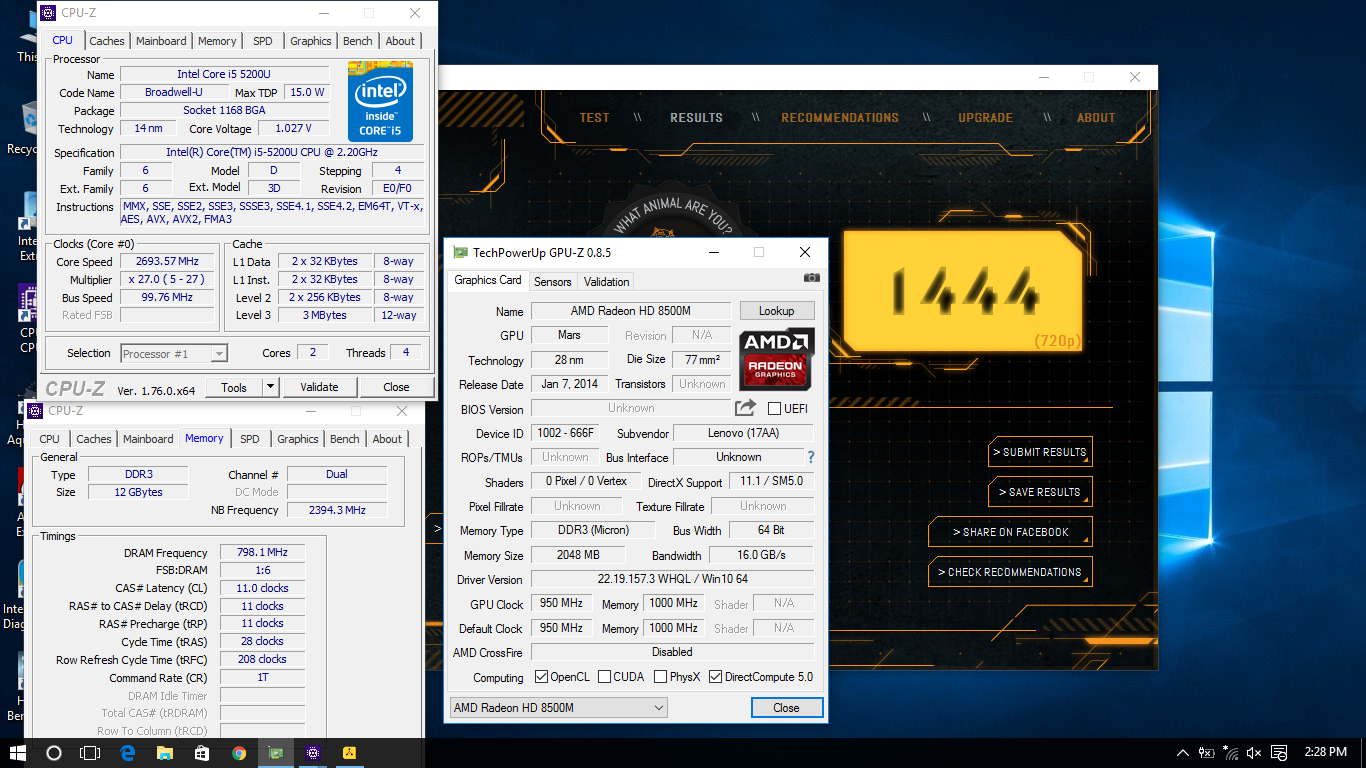The image size is (1366, 768).
Task: Open the ABOUT section of the benchmark app
Action: [x=1096, y=118]
